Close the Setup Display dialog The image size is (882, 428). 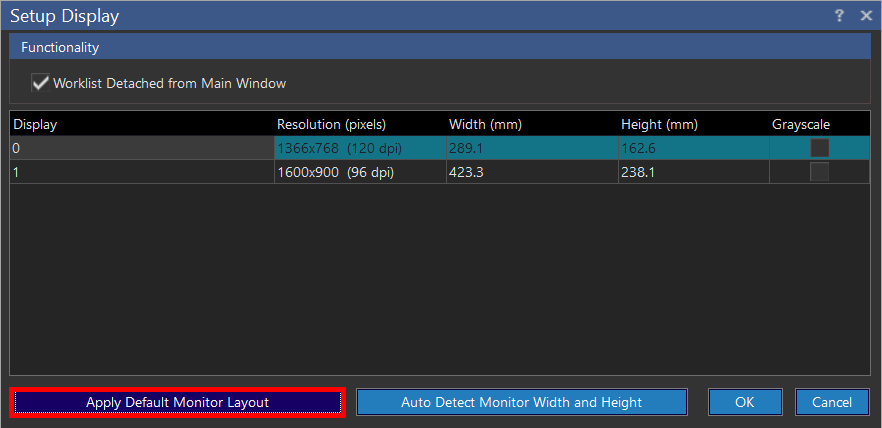pos(866,16)
